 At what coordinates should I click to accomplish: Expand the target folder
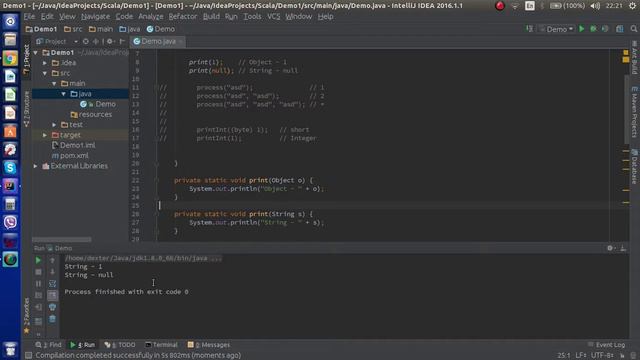tap(45, 135)
